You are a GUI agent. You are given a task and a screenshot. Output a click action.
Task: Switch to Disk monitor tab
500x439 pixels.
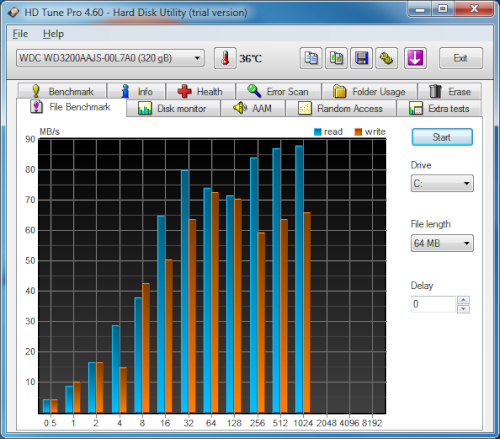[x=173, y=108]
